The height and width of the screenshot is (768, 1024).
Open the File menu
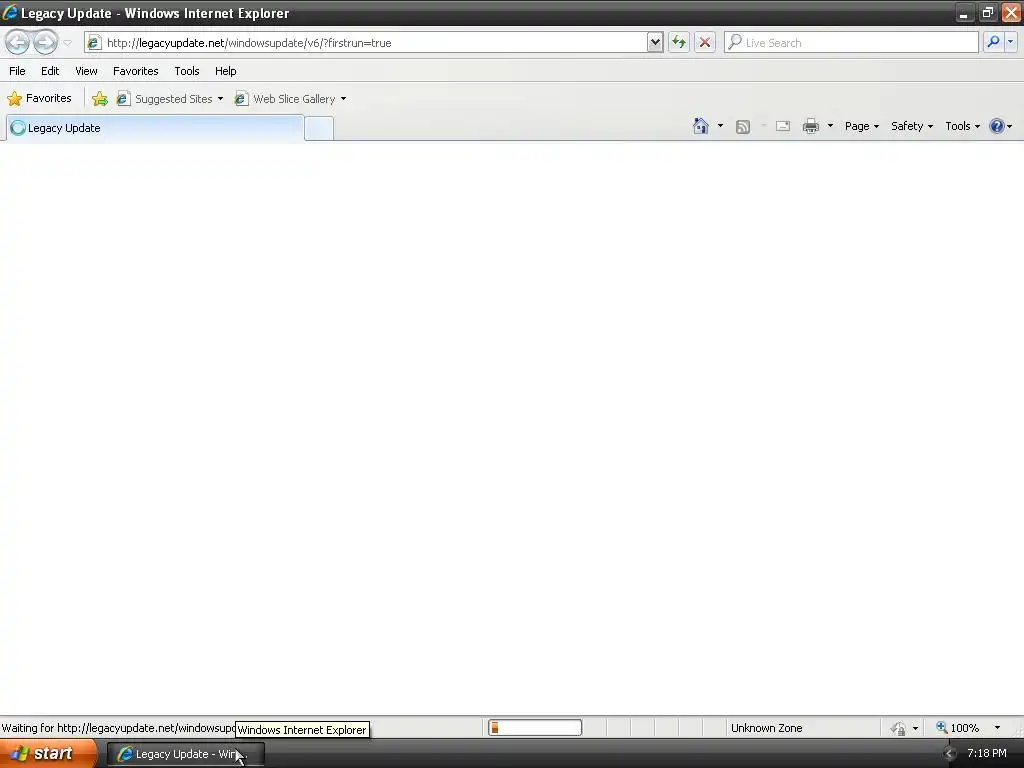(x=17, y=71)
